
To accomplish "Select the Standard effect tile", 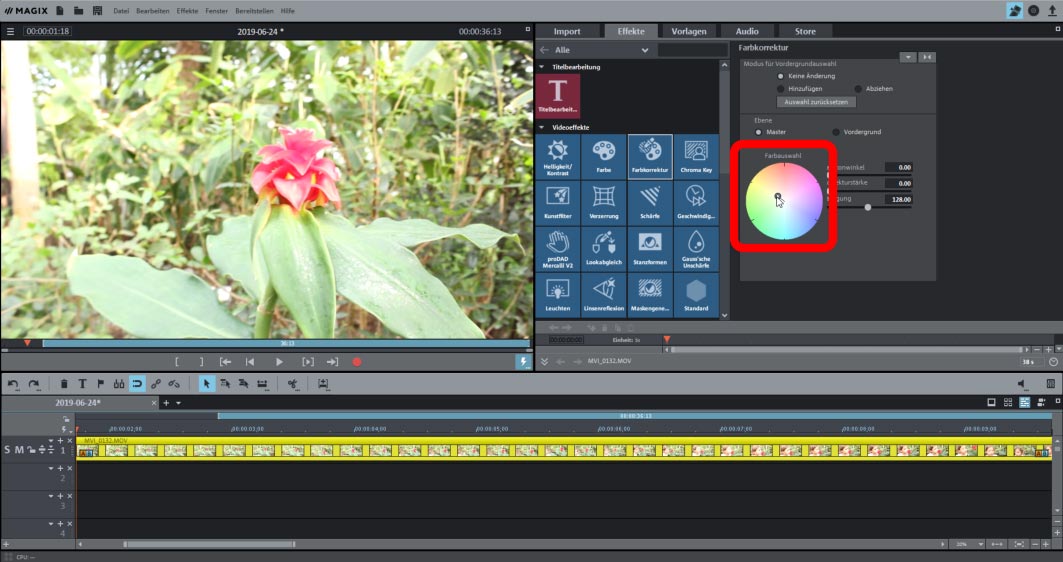I will [696, 295].
